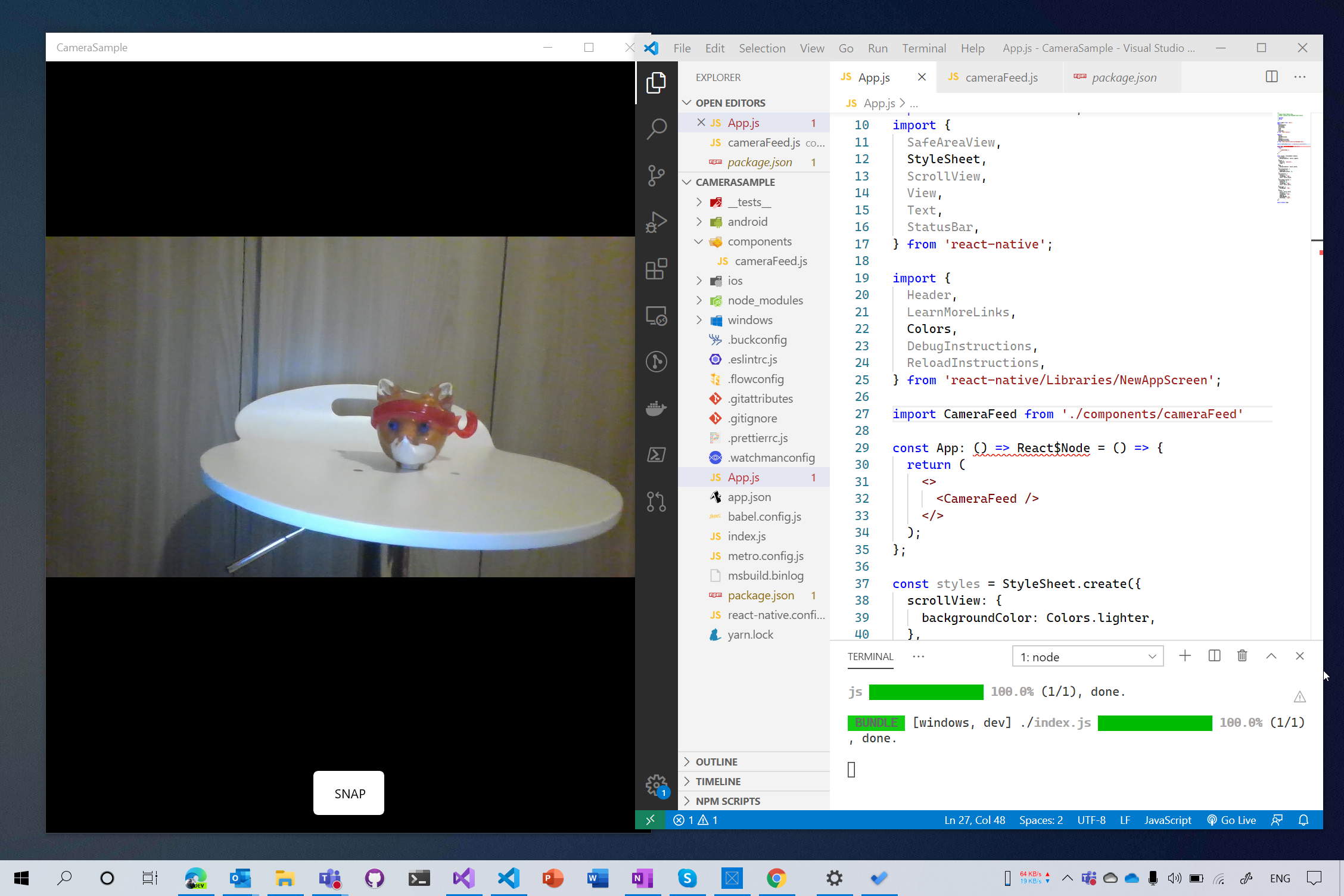Open the Run menu
This screenshot has width=1344, height=896.
pos(878,48)
